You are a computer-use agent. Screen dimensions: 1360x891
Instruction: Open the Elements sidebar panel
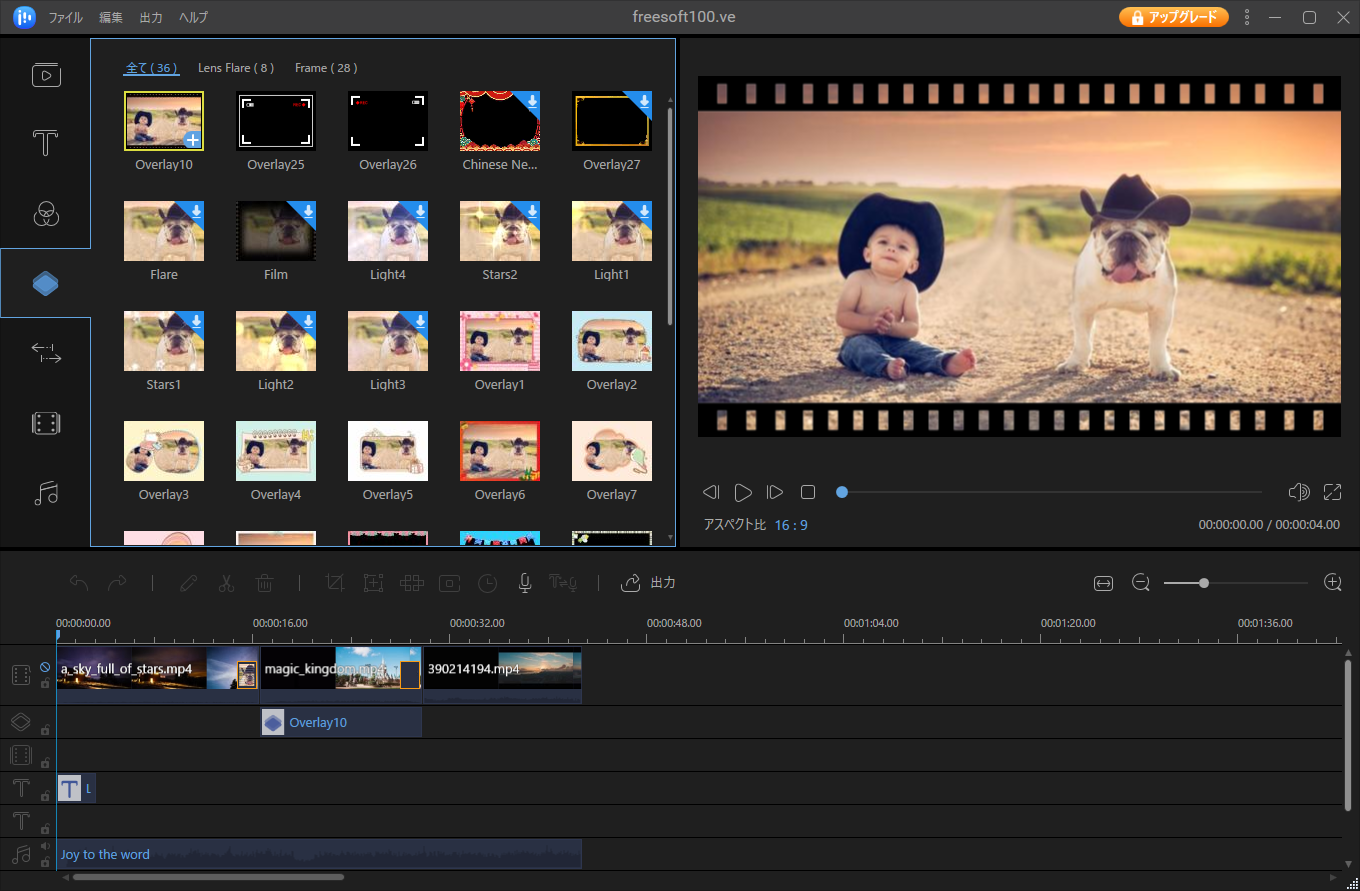[x=46, y=423]
